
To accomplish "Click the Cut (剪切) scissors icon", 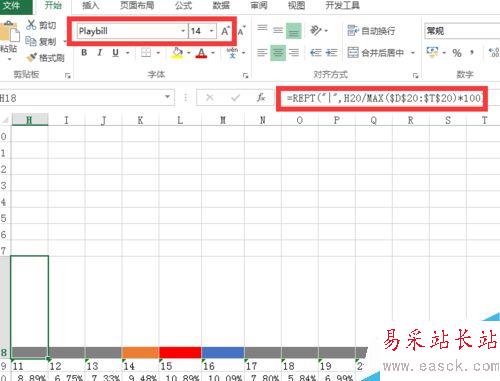I will pyautogui.click(x=31, y=25).
